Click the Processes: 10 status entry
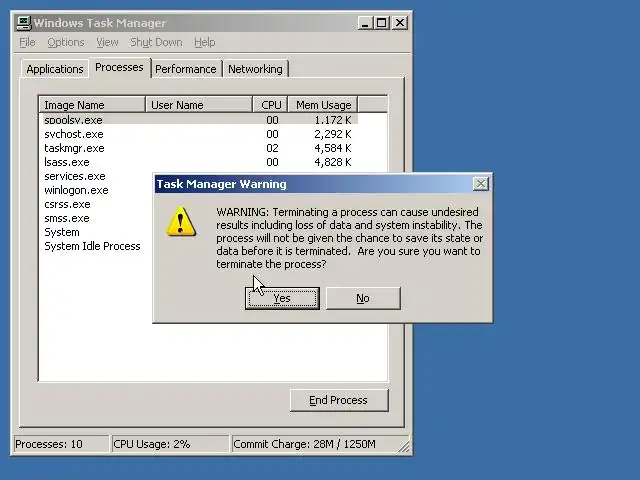Screen dimensions: 640x480 click(x=62, y=444)
